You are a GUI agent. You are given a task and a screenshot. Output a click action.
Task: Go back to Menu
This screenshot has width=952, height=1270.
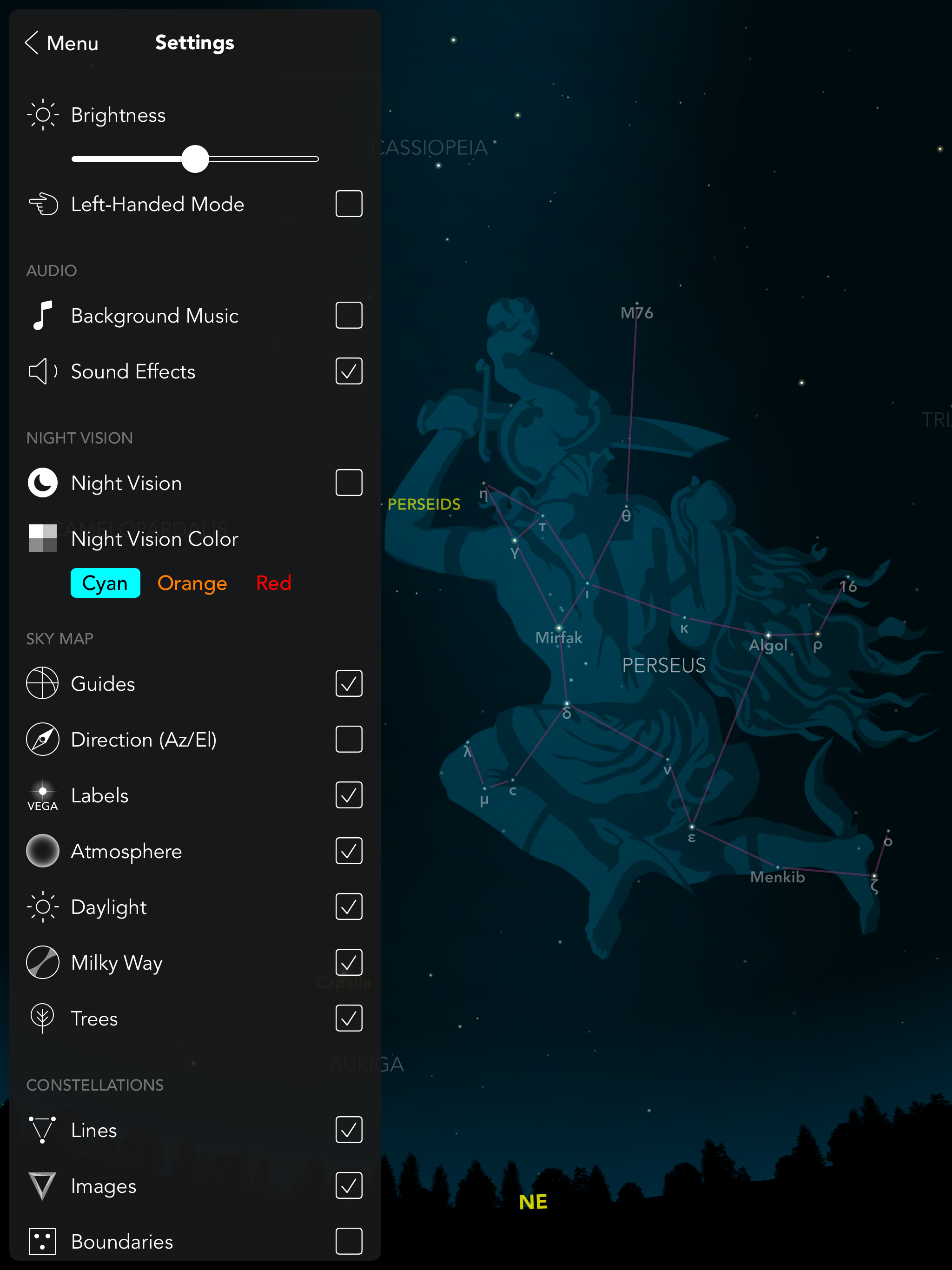point(62,43)
